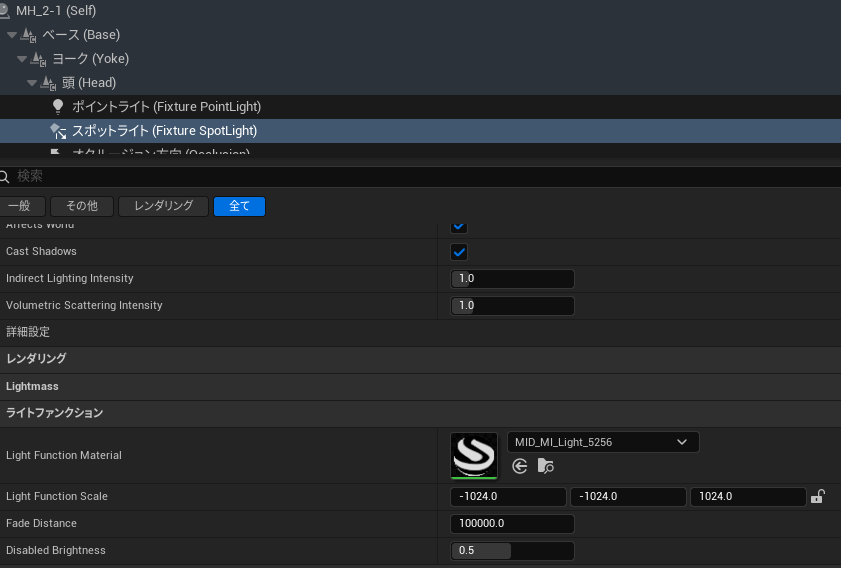
Task: Click the Fade Distance 100000.0 field
Action: (x=512, y=523)
